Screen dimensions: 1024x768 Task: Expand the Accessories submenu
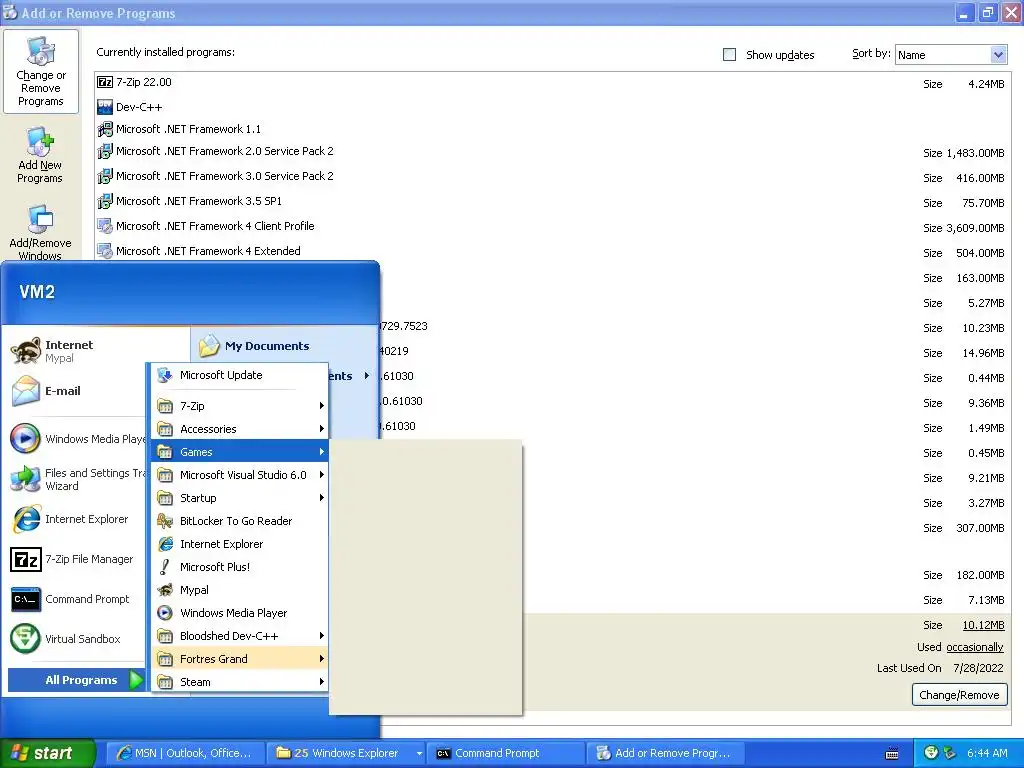tap(240, 429)
